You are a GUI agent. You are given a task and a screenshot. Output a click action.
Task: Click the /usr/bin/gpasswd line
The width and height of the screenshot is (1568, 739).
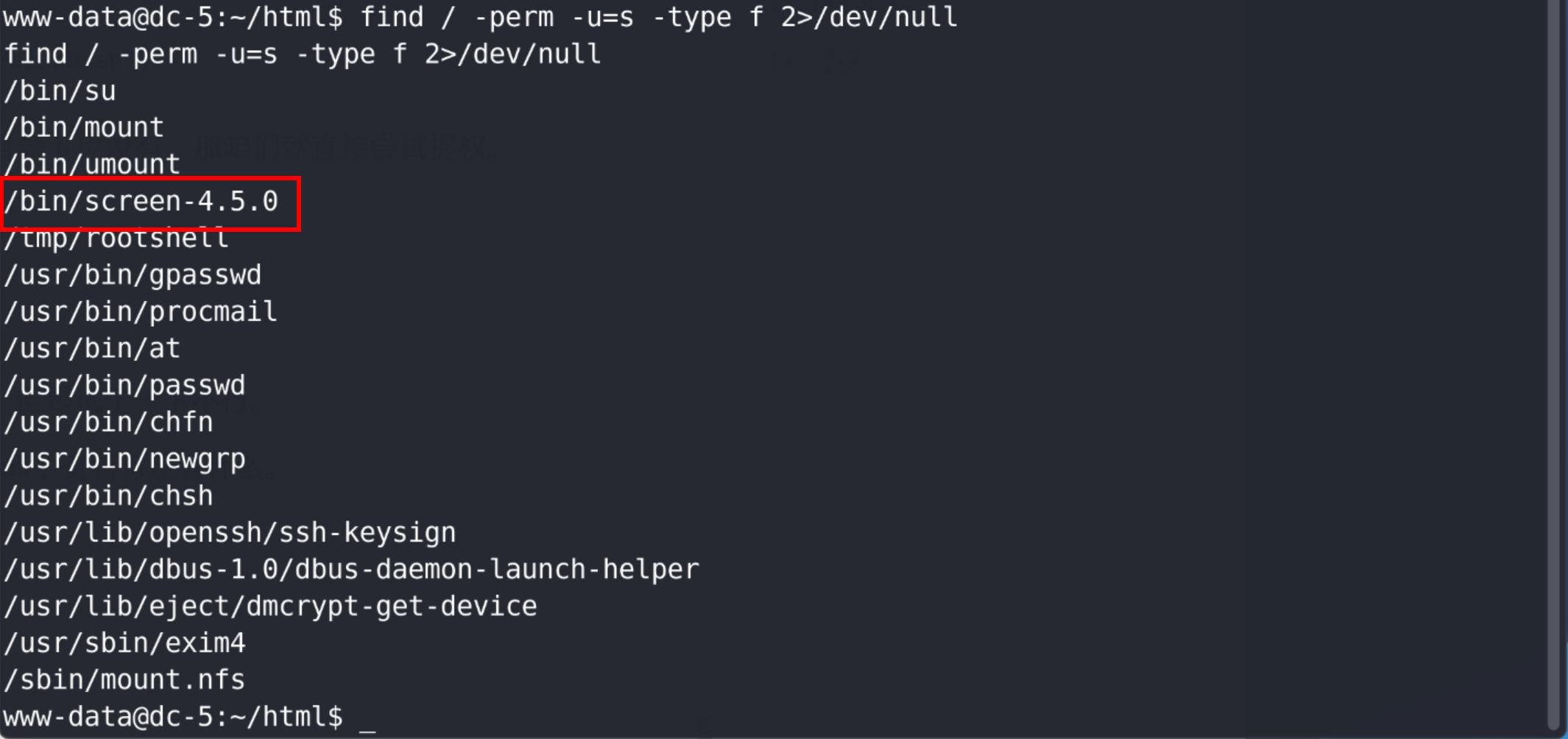[x=133, y=275]
